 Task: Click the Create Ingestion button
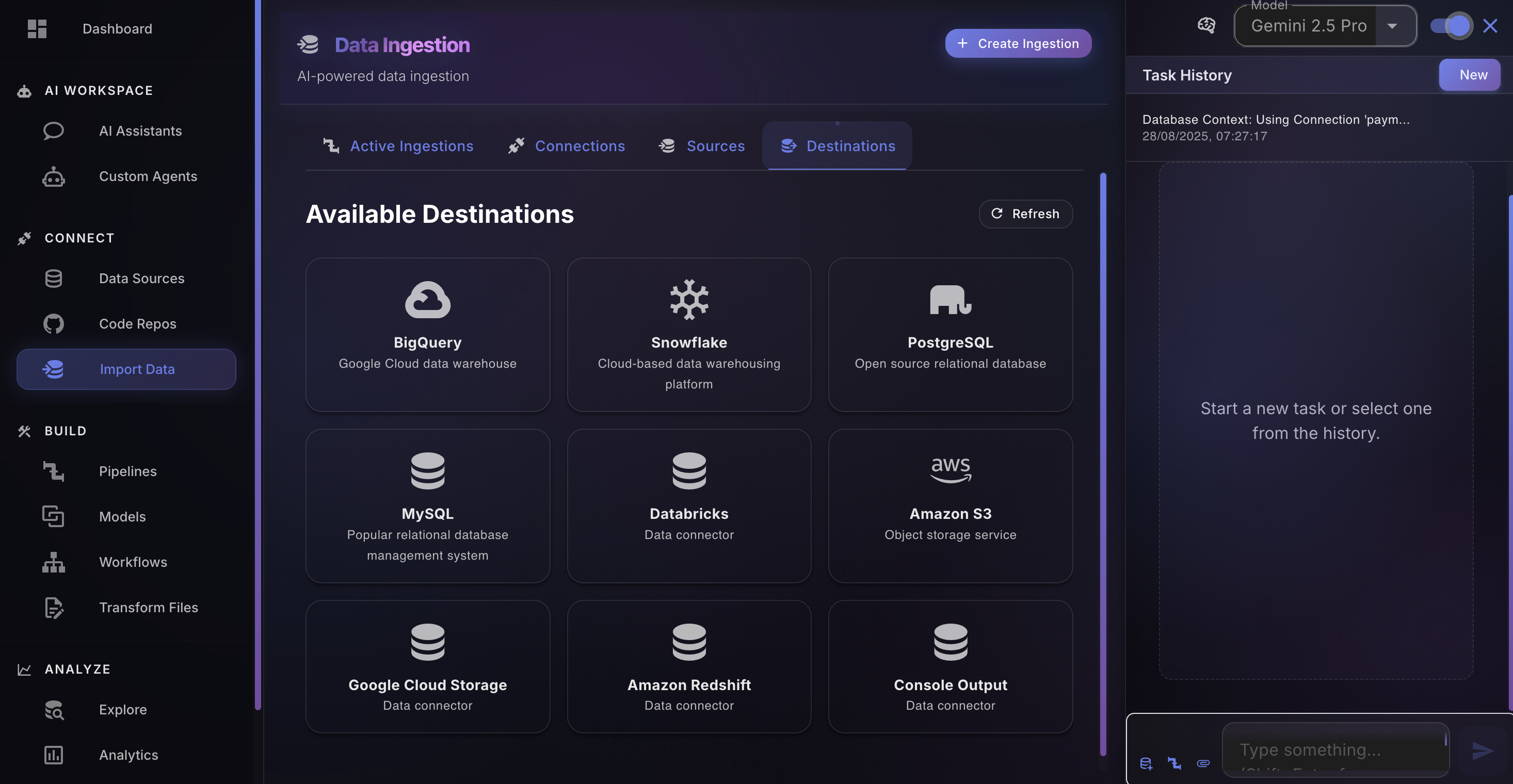(x=1018, y=43)
